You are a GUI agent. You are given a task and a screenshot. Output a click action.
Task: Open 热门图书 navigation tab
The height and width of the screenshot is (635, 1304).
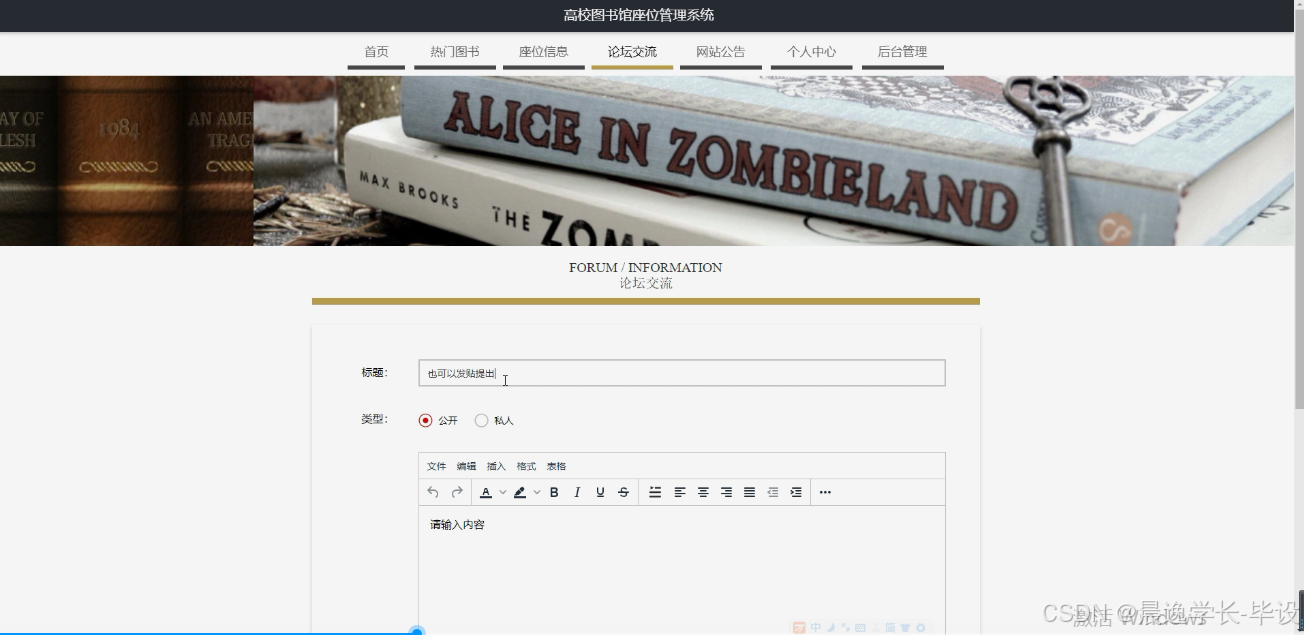pos(455,53)
